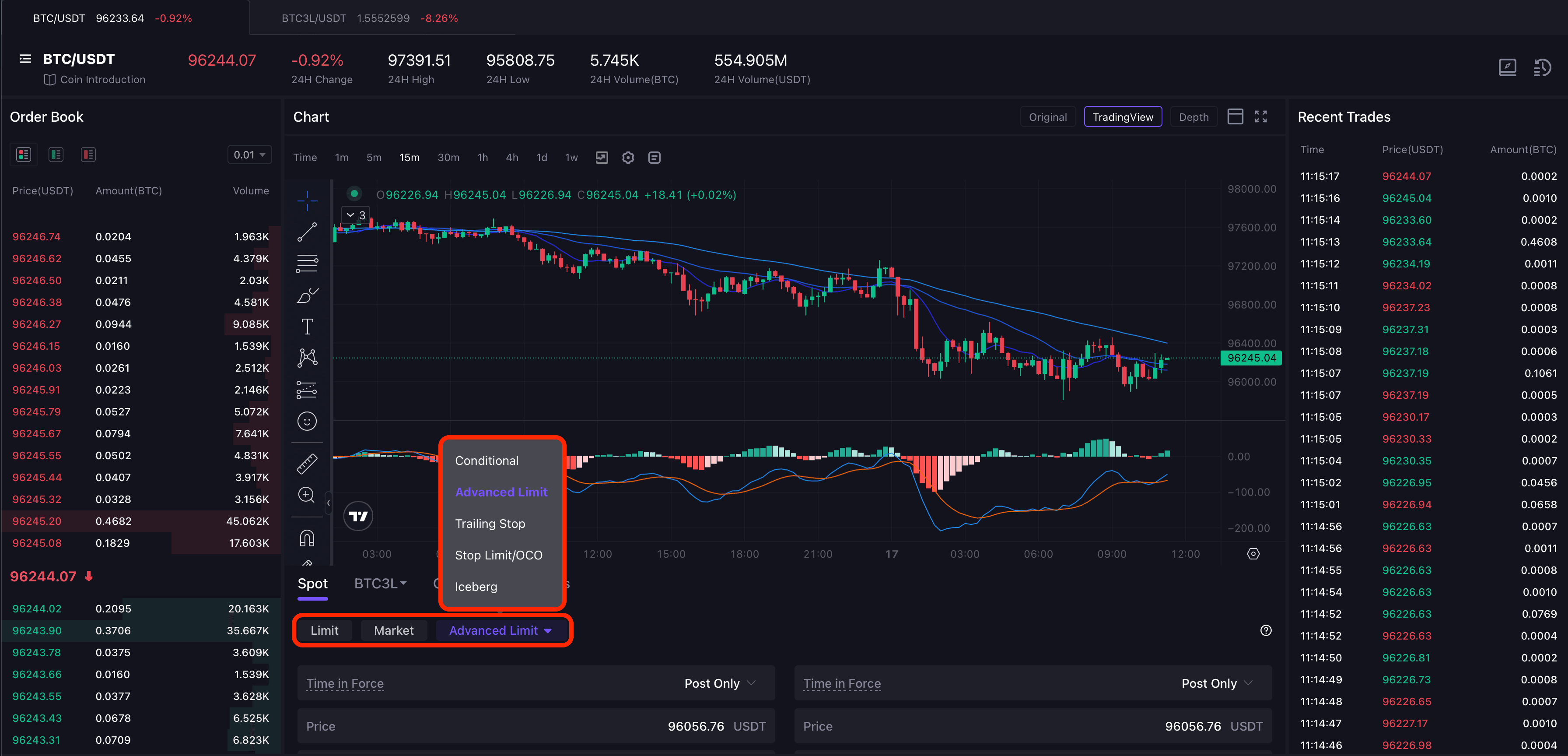This screenshot has width=1568, height=756.
Task: Switch to Market order type
Action: [x=393, y=630]
